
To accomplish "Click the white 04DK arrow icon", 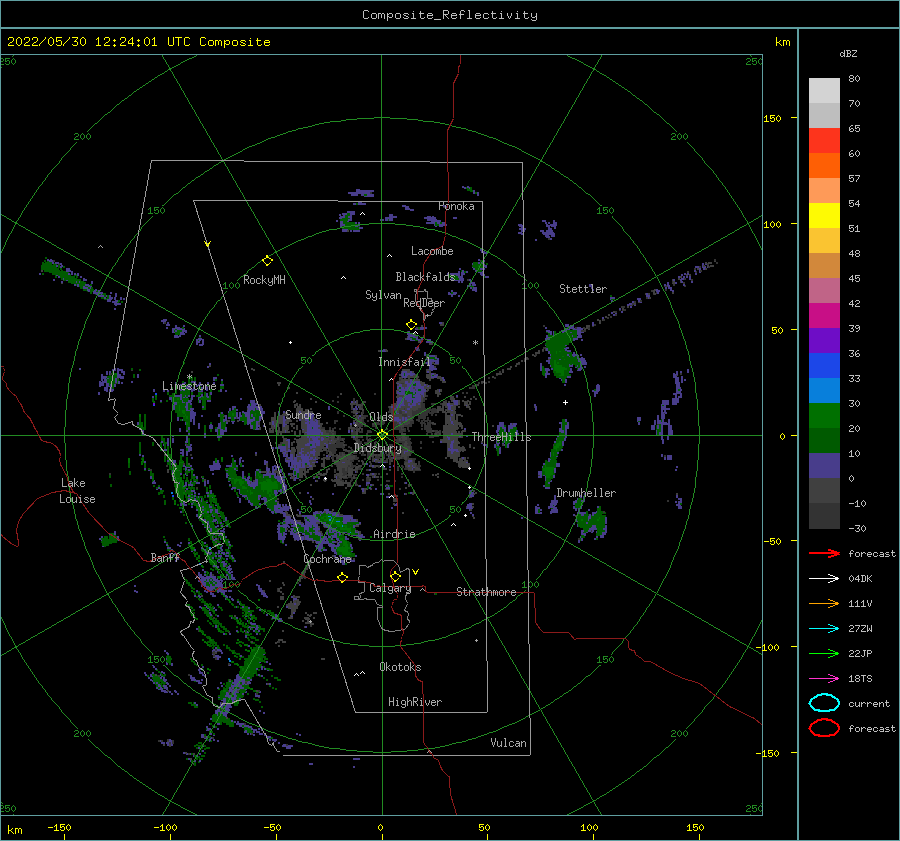I will (x=824, y=578).
